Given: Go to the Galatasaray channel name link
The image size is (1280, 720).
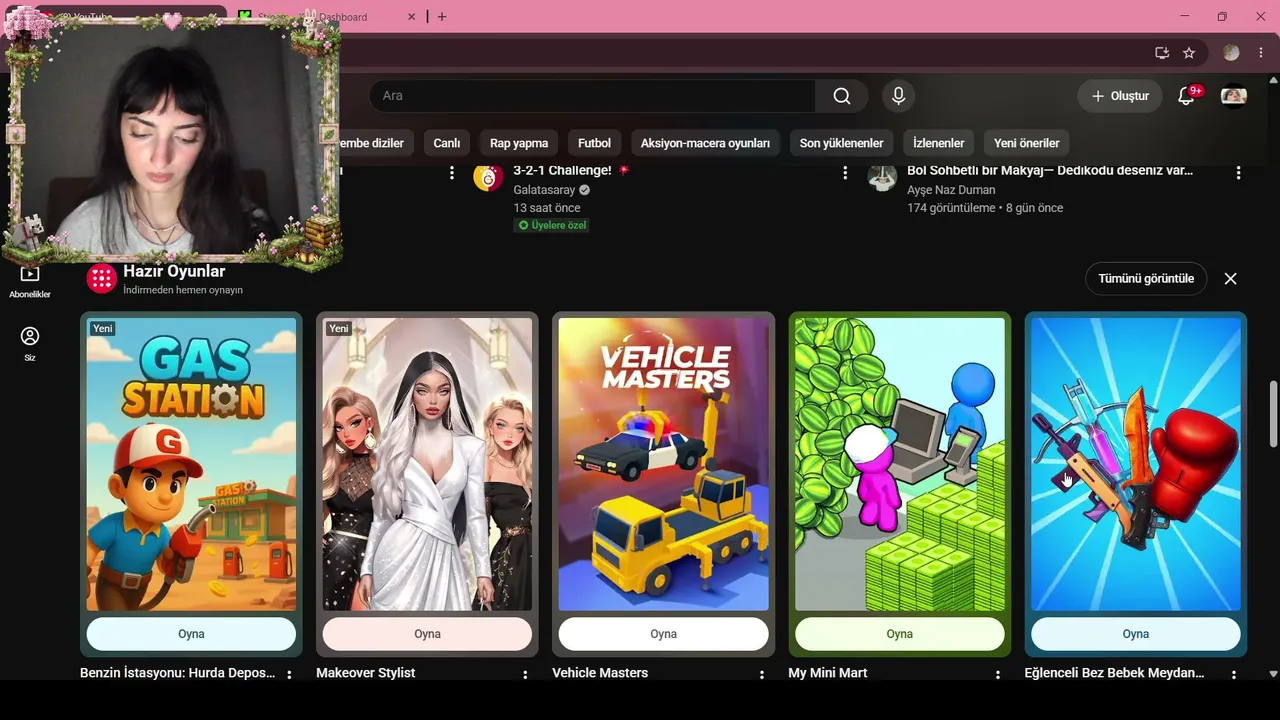Looking at the screenshot, I should point(544,189).
